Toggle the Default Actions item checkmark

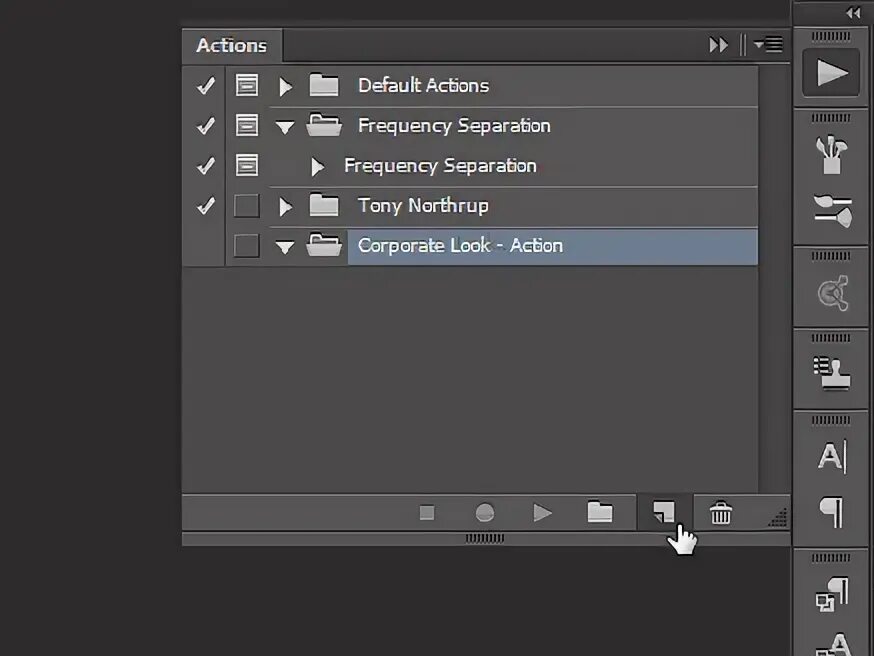coord(205,85)
